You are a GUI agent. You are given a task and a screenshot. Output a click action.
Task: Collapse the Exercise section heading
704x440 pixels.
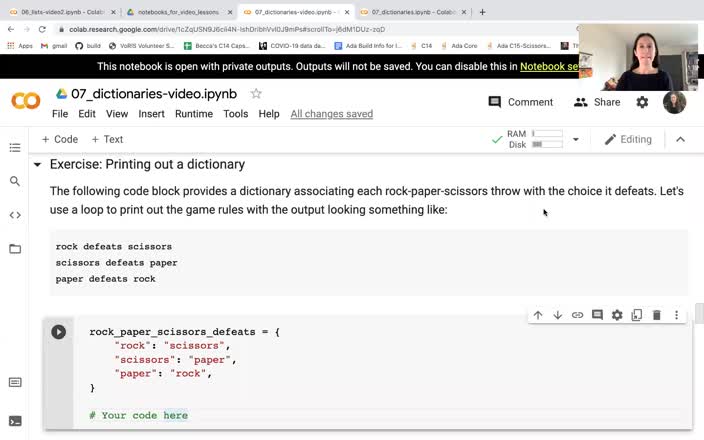[x=38, y=165]
